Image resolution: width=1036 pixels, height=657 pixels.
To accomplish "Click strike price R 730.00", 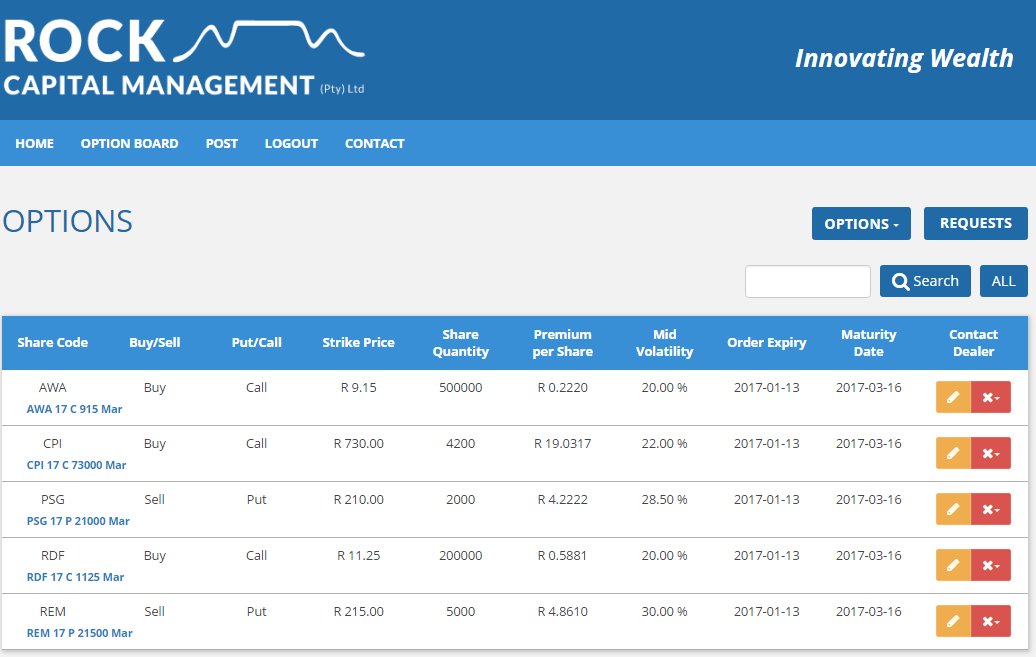I will [359, 444].
